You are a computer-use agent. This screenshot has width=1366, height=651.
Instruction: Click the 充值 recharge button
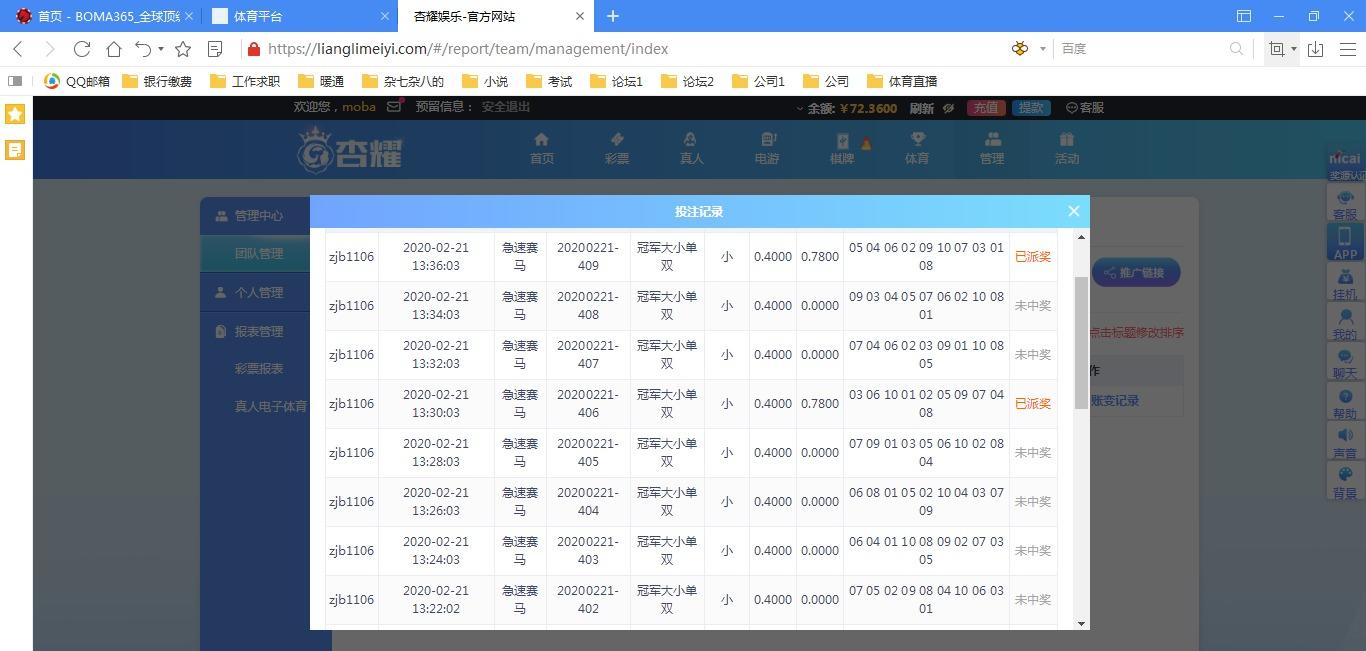point(986,108)
